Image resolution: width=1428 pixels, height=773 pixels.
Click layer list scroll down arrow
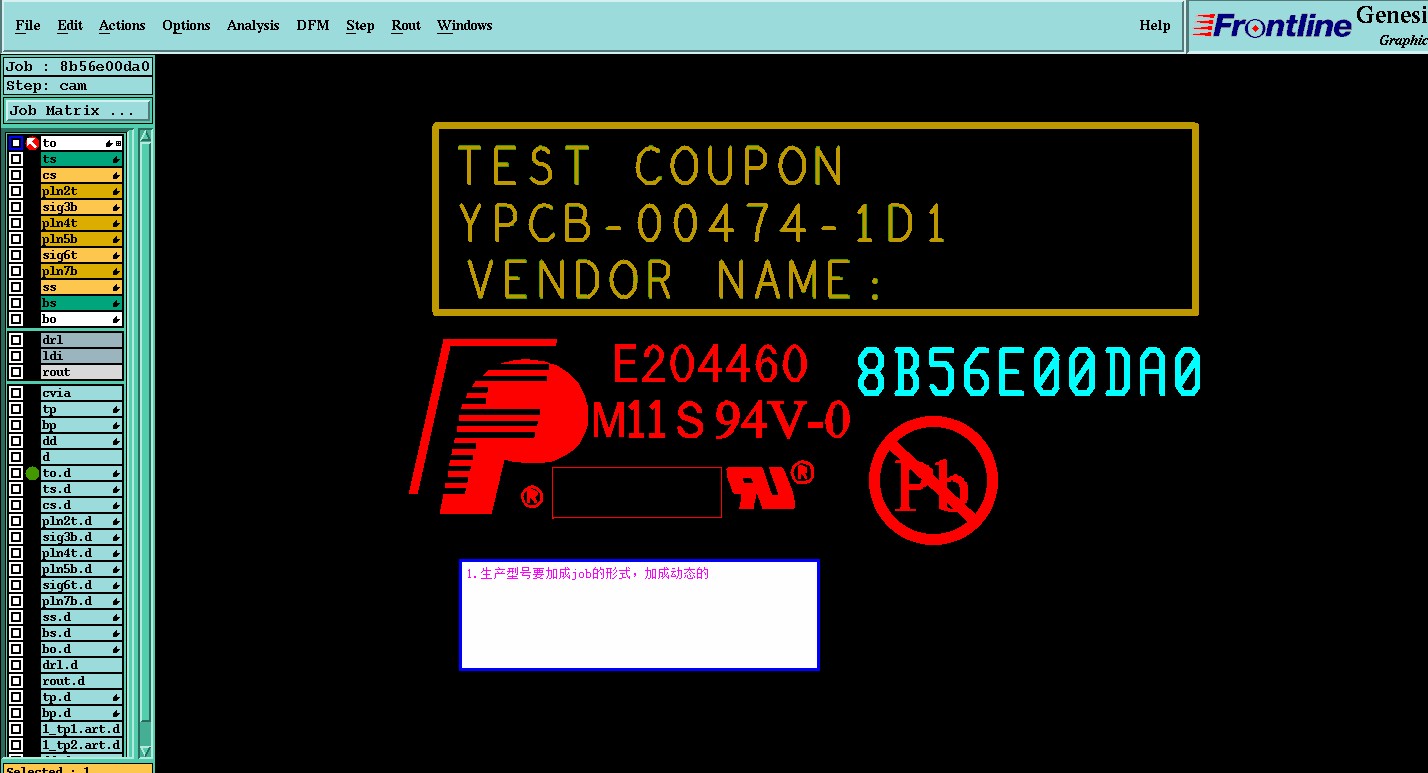point(145,751)
